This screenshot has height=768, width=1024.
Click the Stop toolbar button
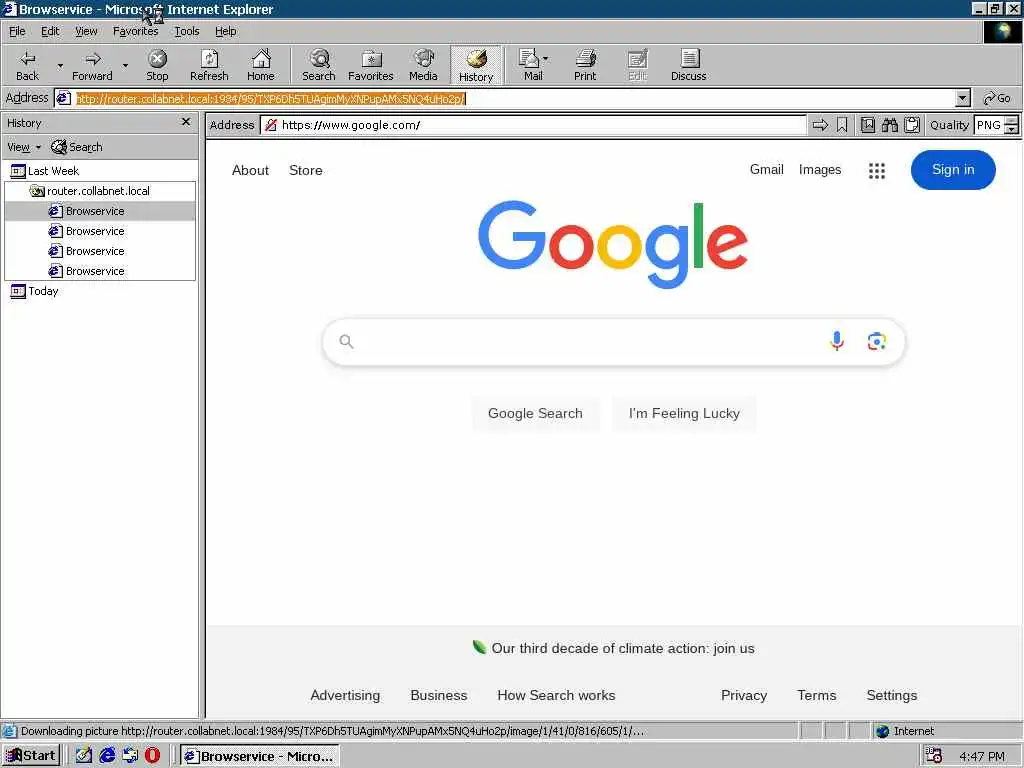pyautogui.click(x=157, y=65)
